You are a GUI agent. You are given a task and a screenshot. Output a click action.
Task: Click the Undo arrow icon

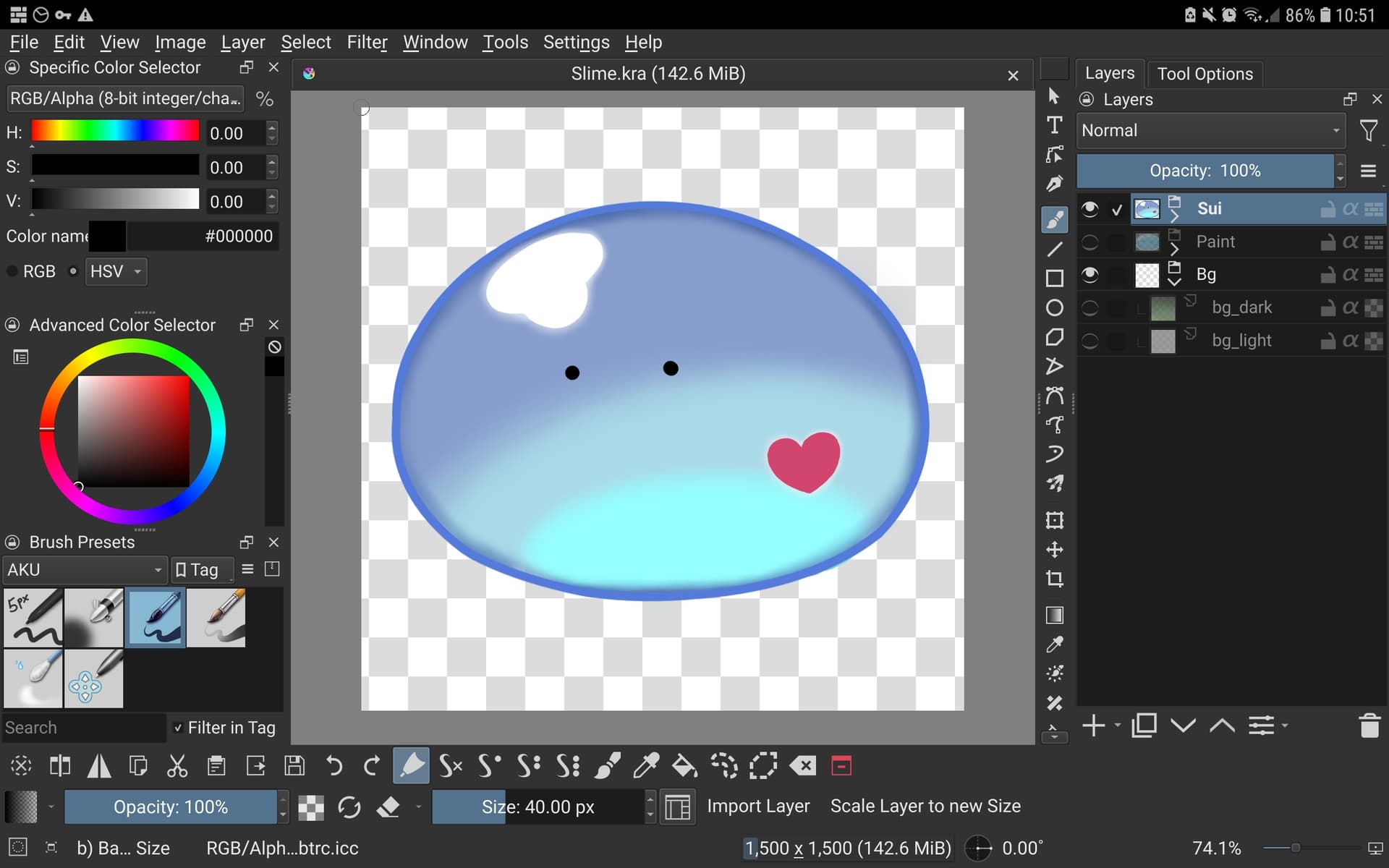[334, 765]
